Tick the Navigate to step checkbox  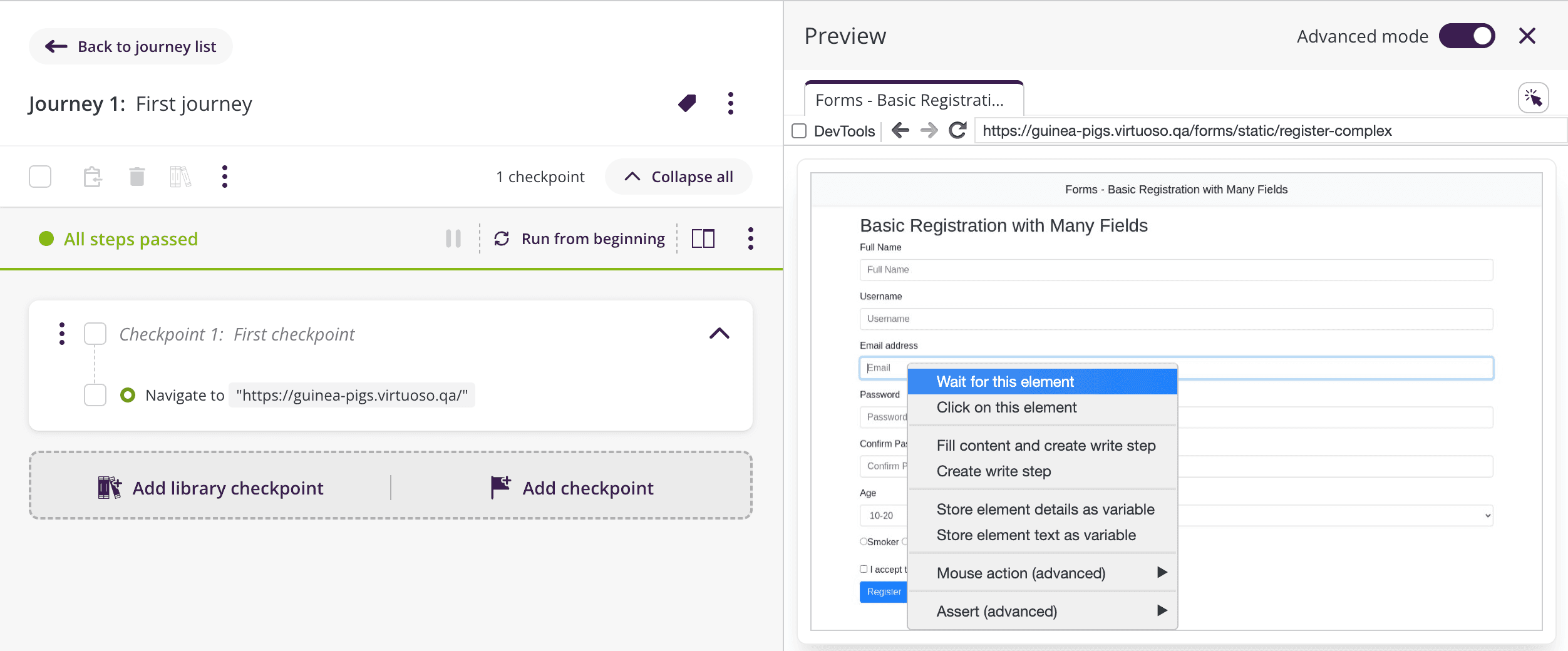95,395
